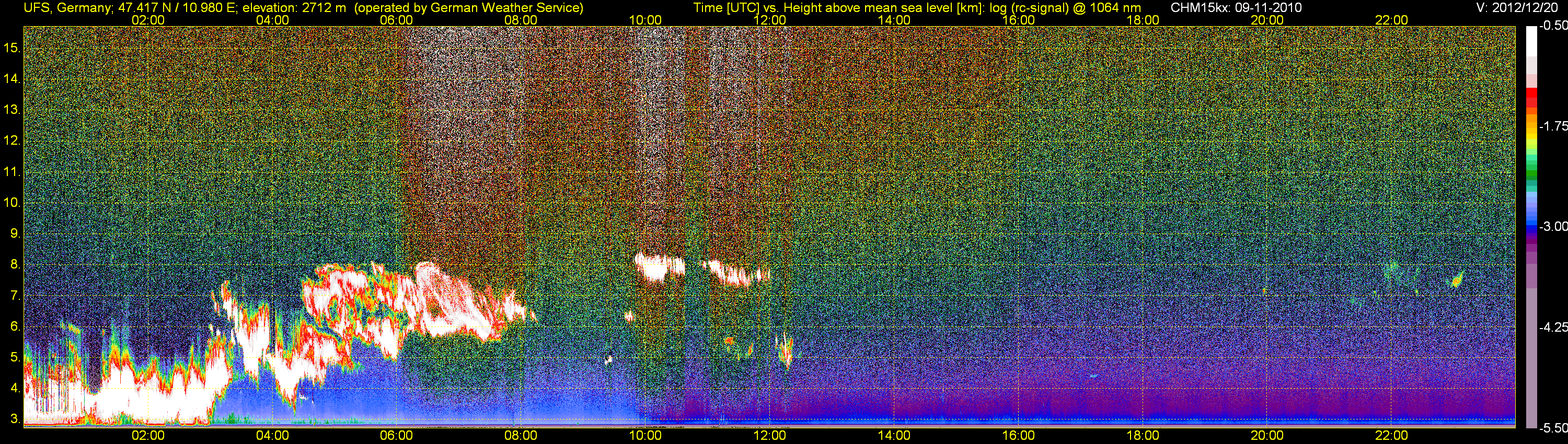Click the 'CHM15kx: 09-11-2010' label
This screenshot has height=444, width=1568.
click(1235, 7)
